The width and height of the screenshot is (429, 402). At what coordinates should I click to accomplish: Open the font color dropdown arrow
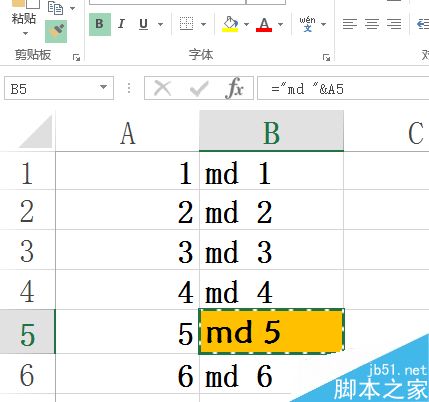tap(280, 24)
